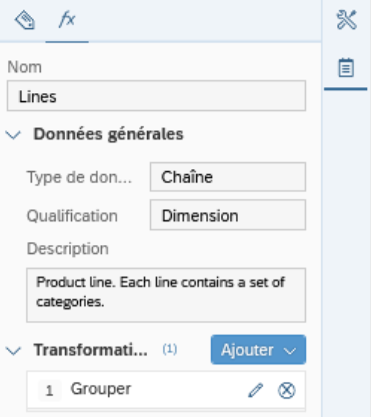Click inside the Description text area
The width and height of the screenshot is (371, 417).
point(166,295)
